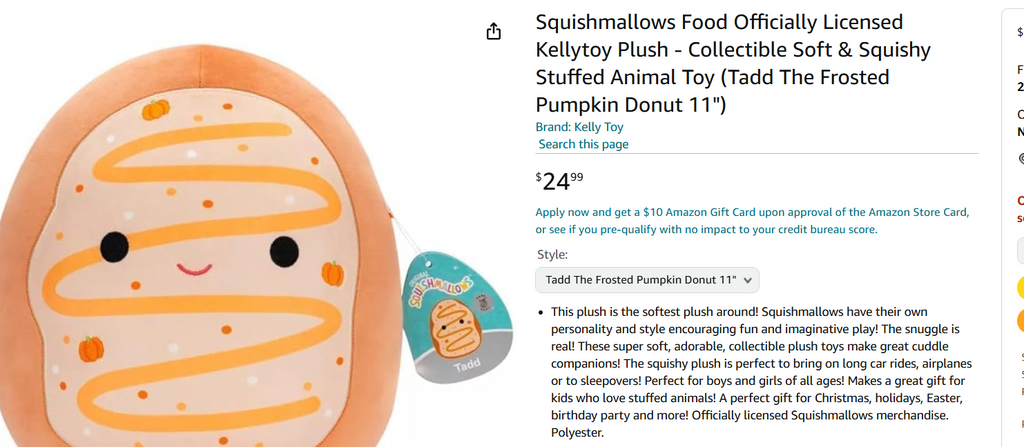Click the Squishmallows logo on the hang tag
The width and height of the screenshot is (1024, 447).
pos(441,286)
